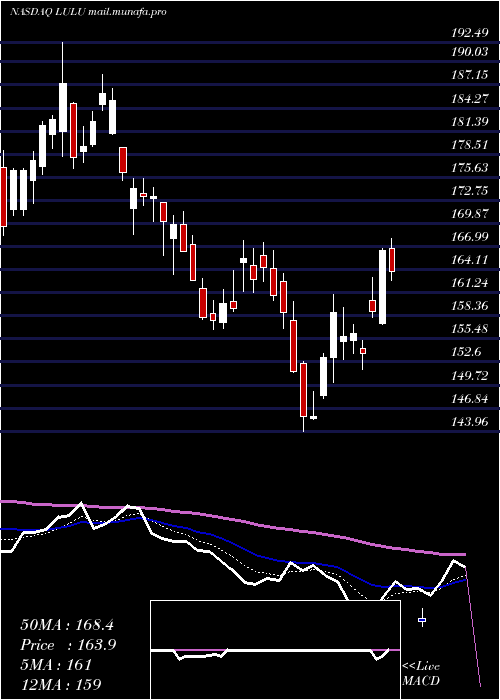Click the 172.75 price level label
Screen dimensions: 500x700
(470, 191)
